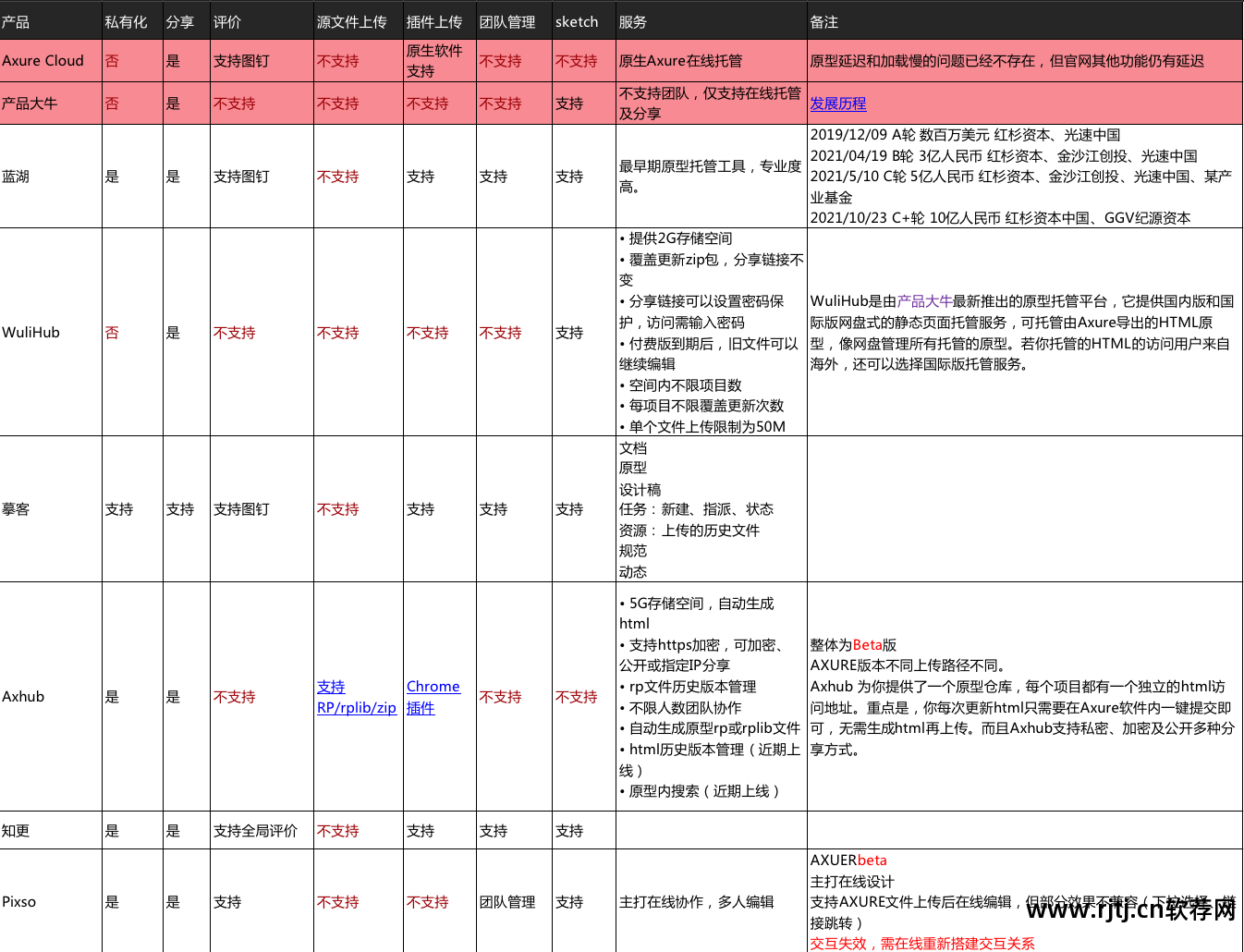Select Pixso note cell starting AXUERbeta

click(x=1025, y=901)
